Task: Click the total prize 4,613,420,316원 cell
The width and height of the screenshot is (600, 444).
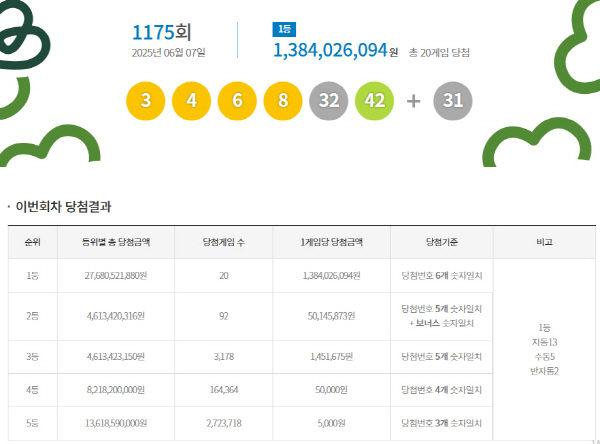Action: pos(116,316)
